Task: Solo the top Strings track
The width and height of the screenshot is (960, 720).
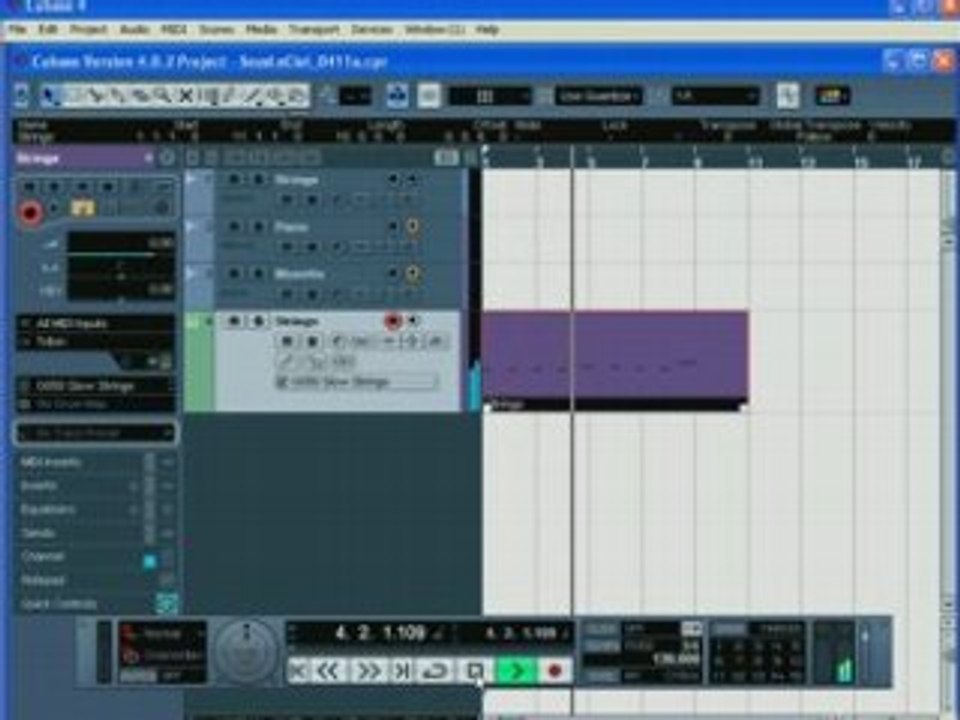Action: click(x=258, y=179)
